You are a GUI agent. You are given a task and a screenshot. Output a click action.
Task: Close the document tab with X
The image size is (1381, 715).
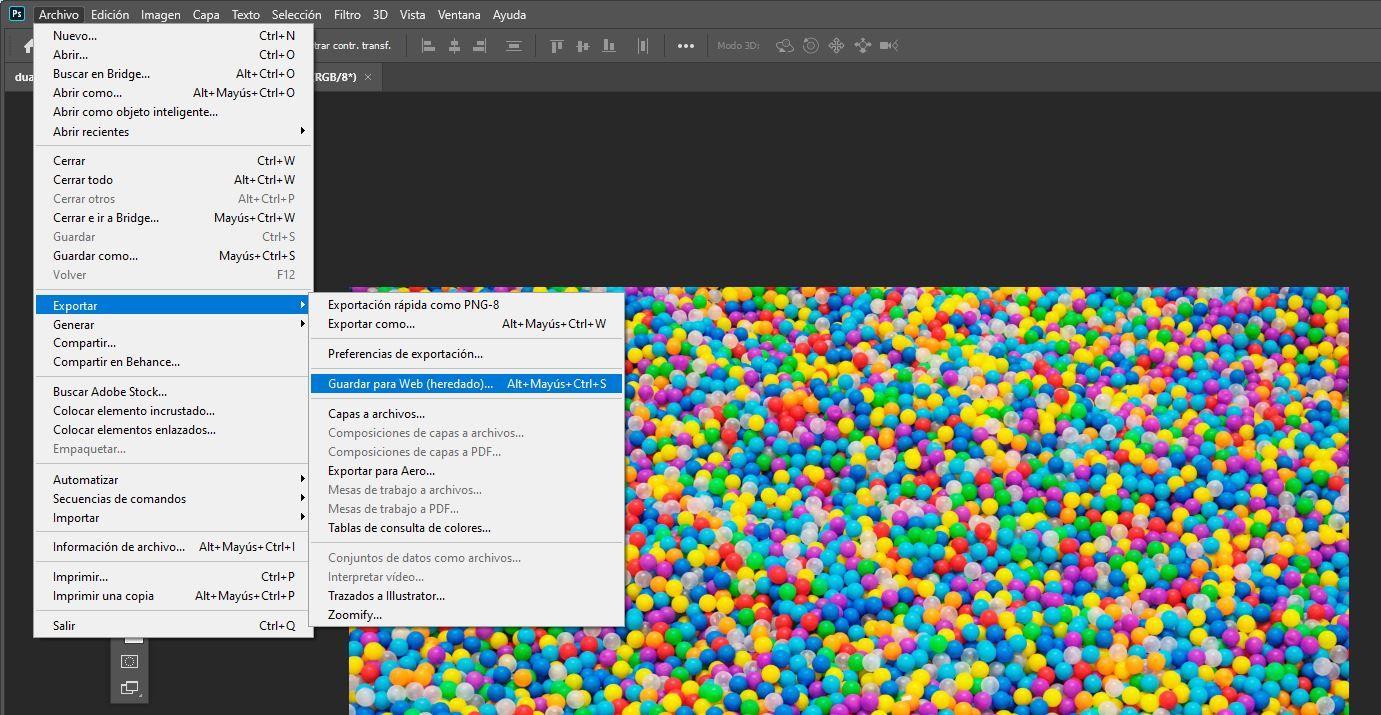click(368, 77)
